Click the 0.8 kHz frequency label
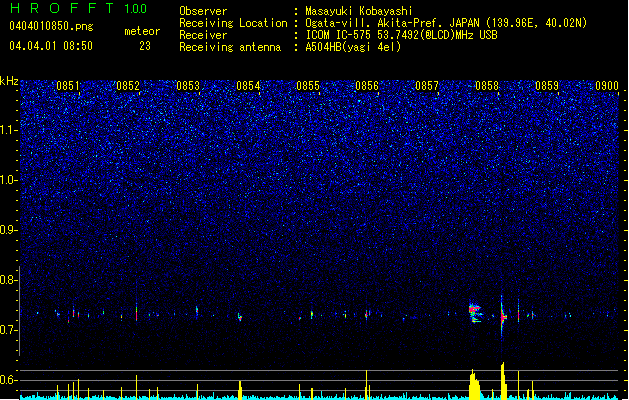The image size is (629, 400). (x=8, y=280)
